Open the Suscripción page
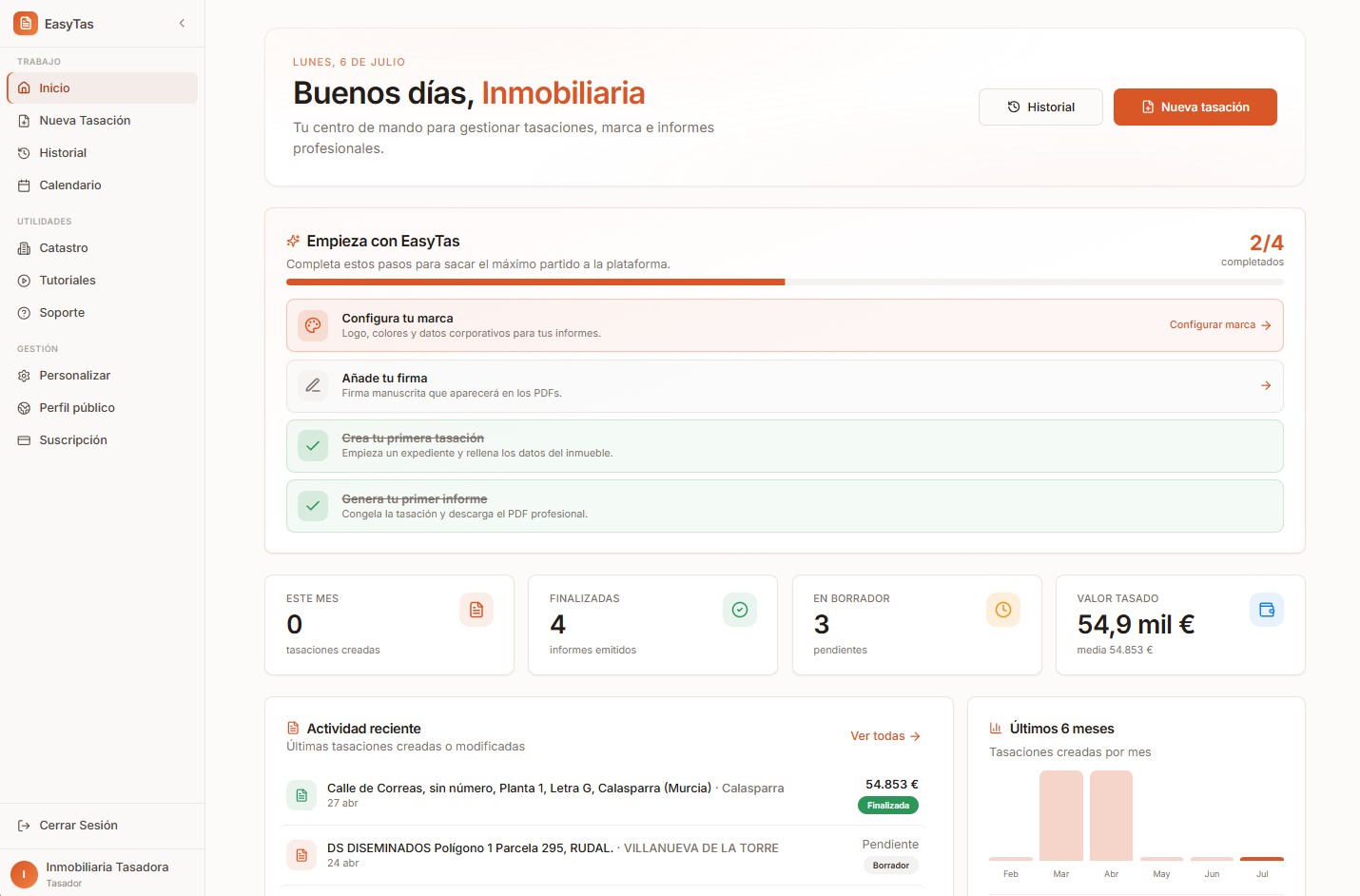The width and height of the screenshot is (1360, 896). point(103,440)
